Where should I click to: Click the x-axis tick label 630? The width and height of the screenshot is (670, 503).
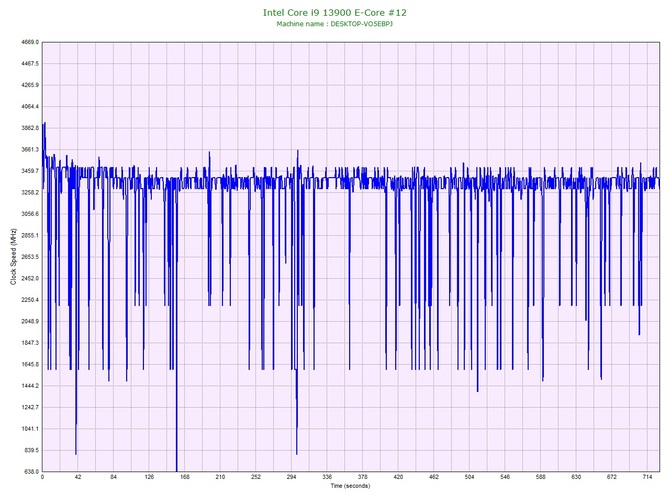576,477
